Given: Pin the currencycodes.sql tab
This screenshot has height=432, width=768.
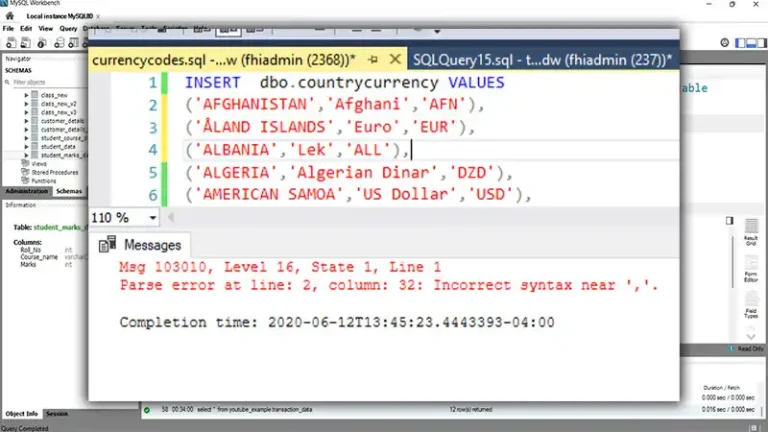Looking at the screenshot, I should tap(373, 60).
